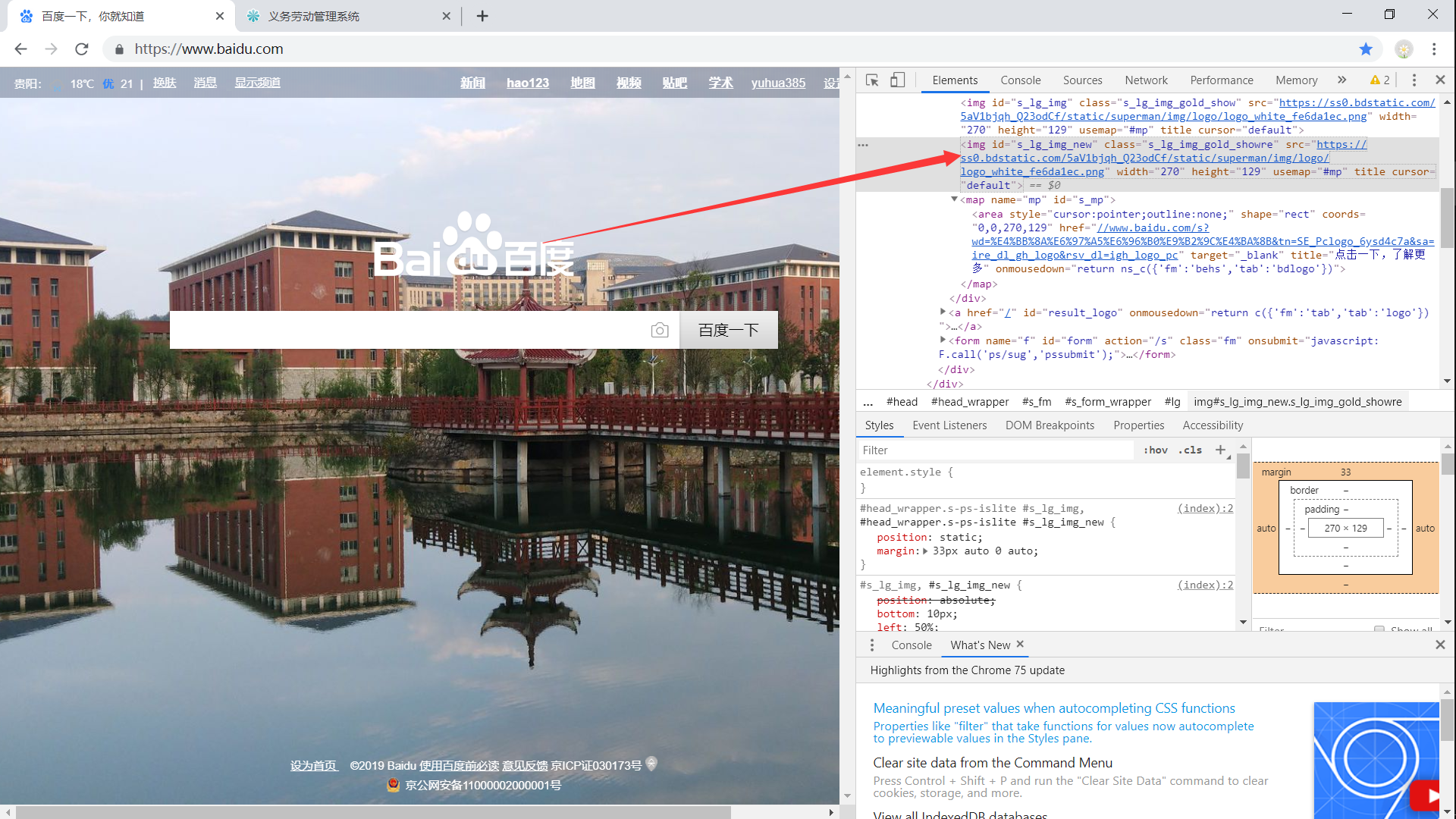Expand the result_logo anchor node
Image resolution: width=1456 pixels, height=819 pixels.
(943, 312)
